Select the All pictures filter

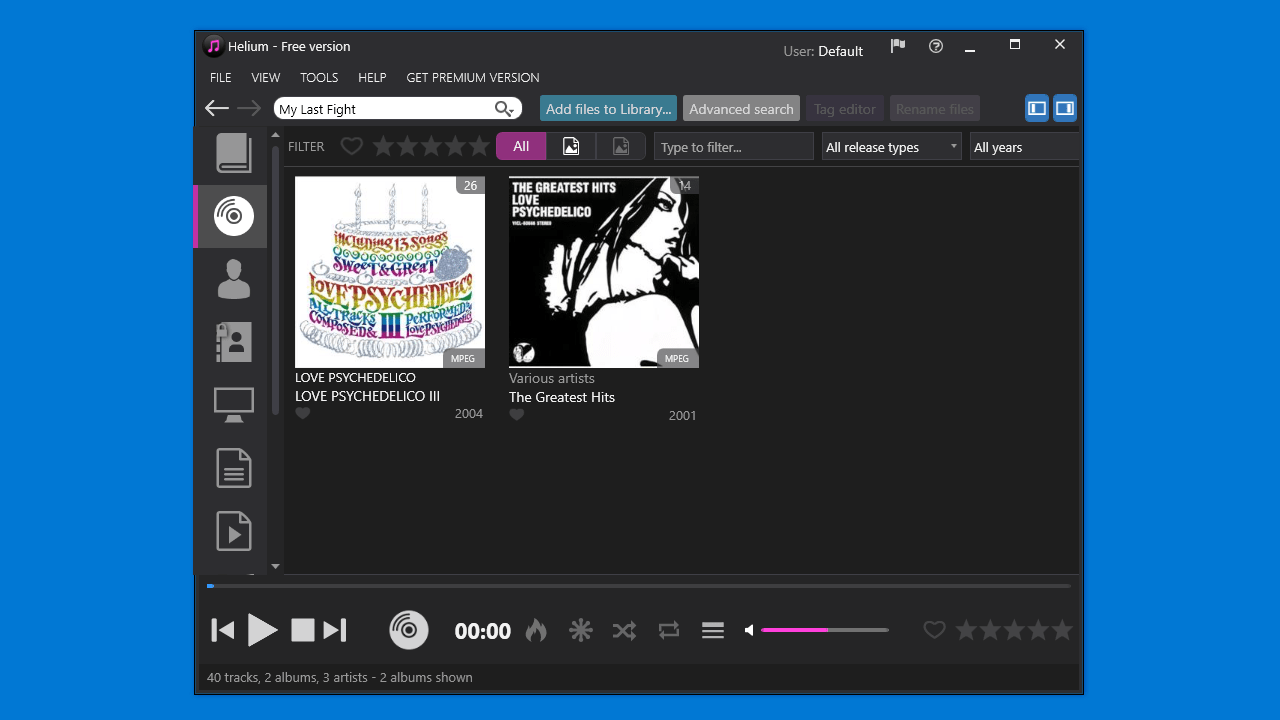tap(521, 146)
